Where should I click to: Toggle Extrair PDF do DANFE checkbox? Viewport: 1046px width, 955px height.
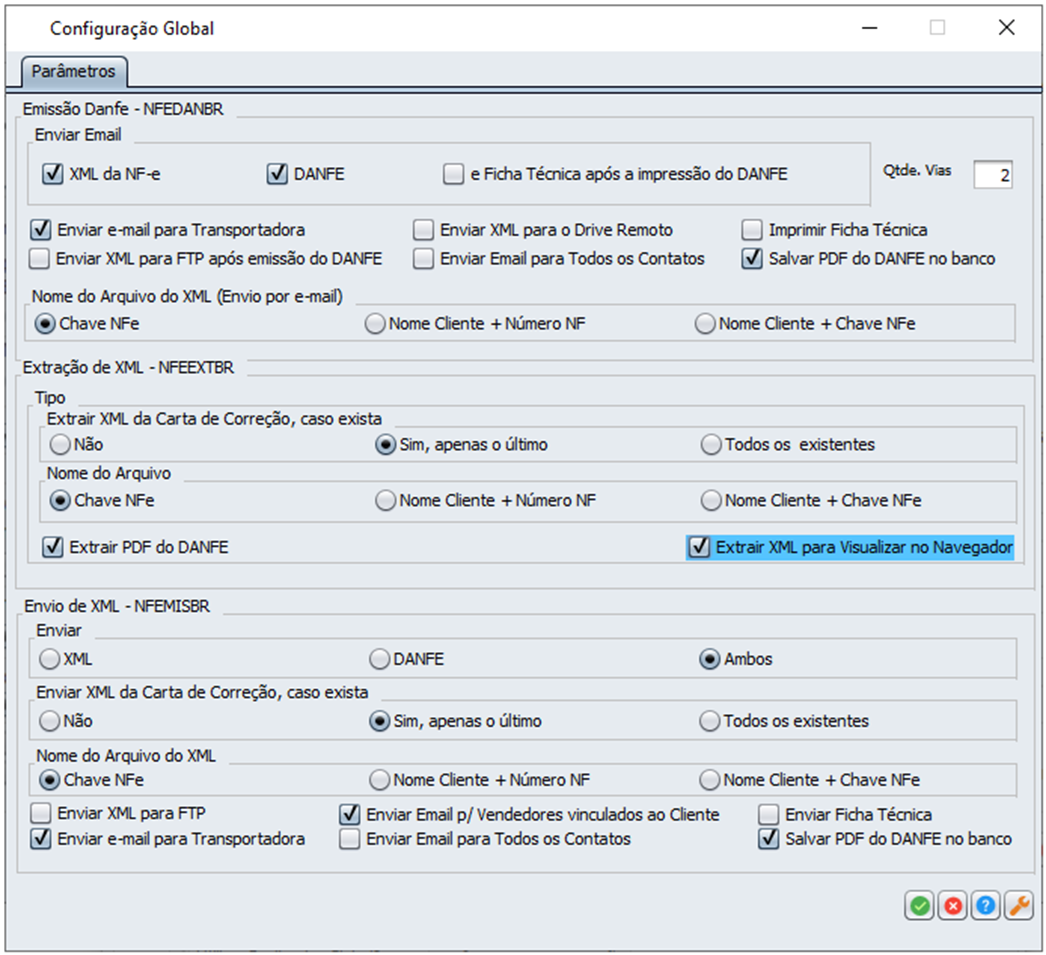(x=52, y=547)
